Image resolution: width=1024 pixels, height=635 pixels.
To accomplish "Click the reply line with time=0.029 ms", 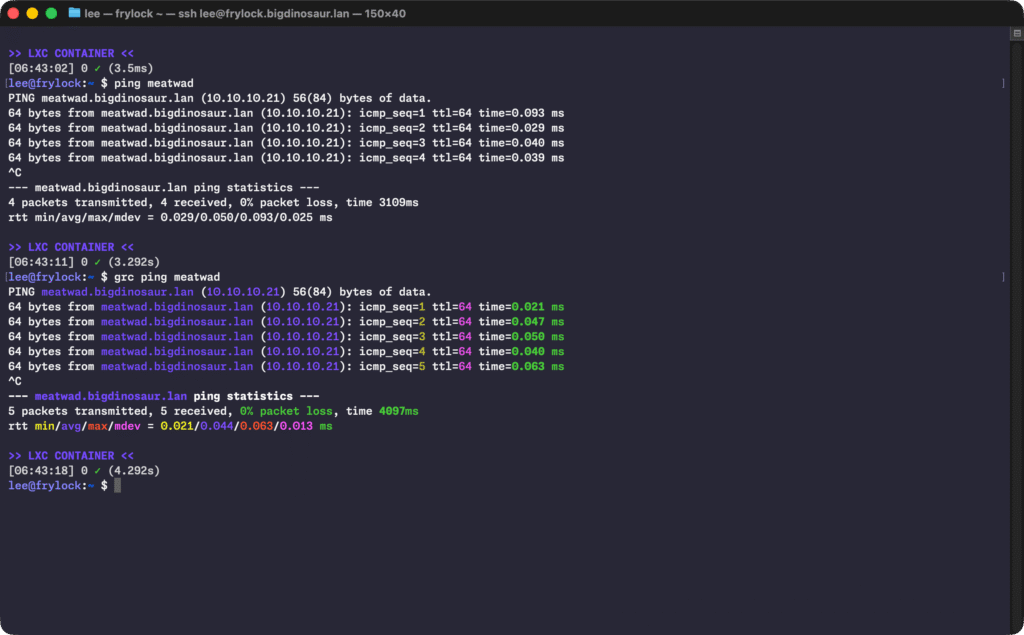I will tap(286, 128).
